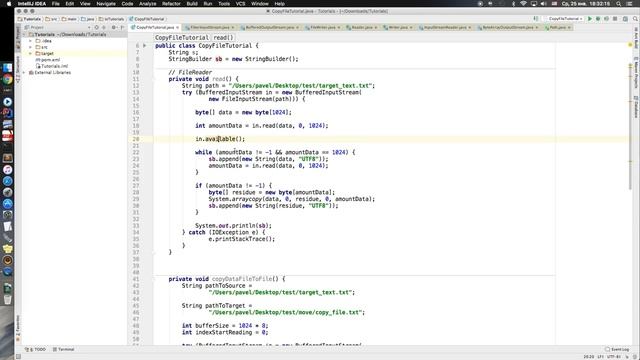Close the Path.java editor tab
The height and width of the screenshot is (360, 640).
[x=569, y=27]
